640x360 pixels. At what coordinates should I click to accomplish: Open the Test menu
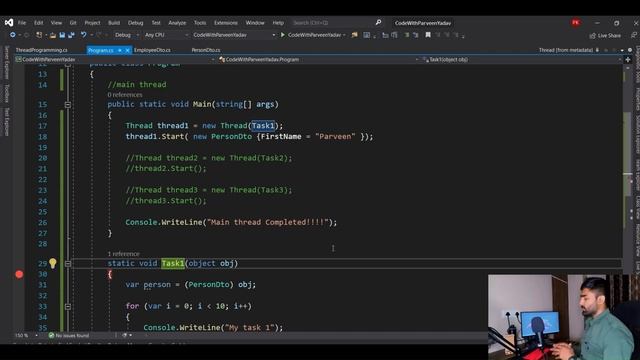(156, 23)
